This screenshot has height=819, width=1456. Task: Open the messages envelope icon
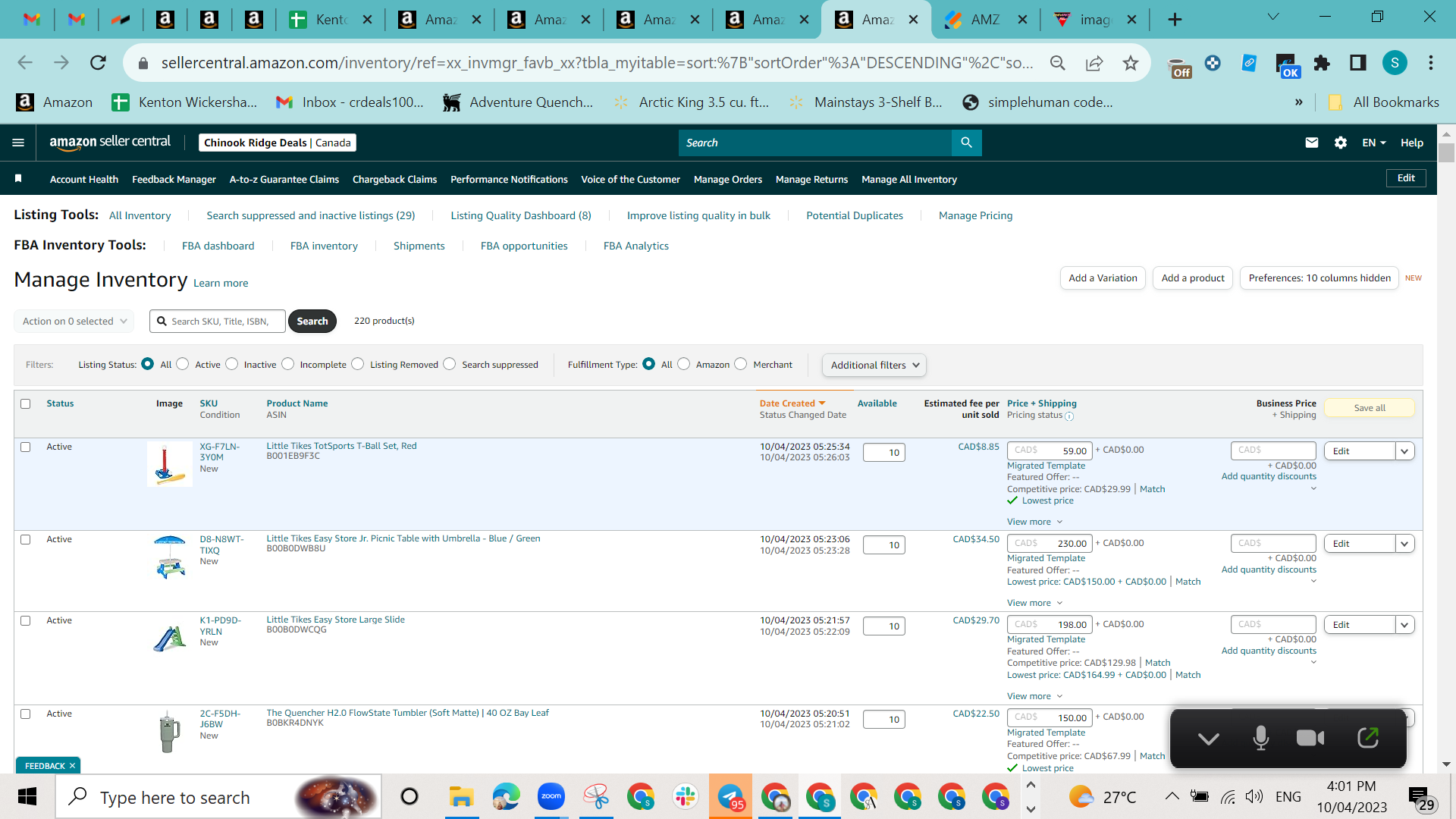click(1312, 143)
